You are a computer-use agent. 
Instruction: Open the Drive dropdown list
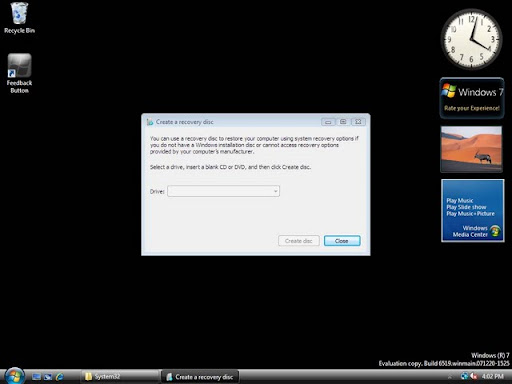tap(223, 191)
